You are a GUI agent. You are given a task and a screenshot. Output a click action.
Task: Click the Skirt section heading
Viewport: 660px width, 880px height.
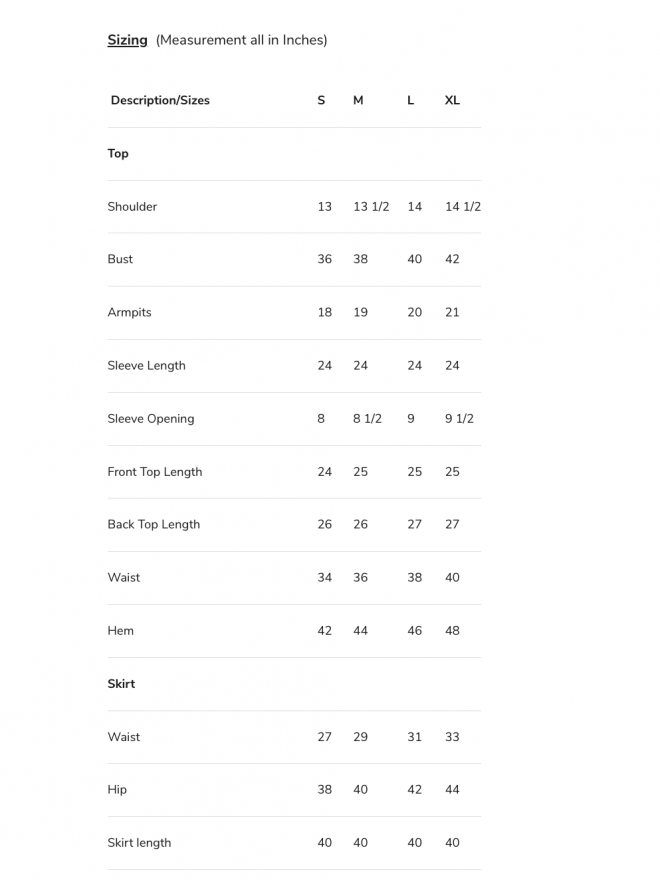(x=121, y=684)
